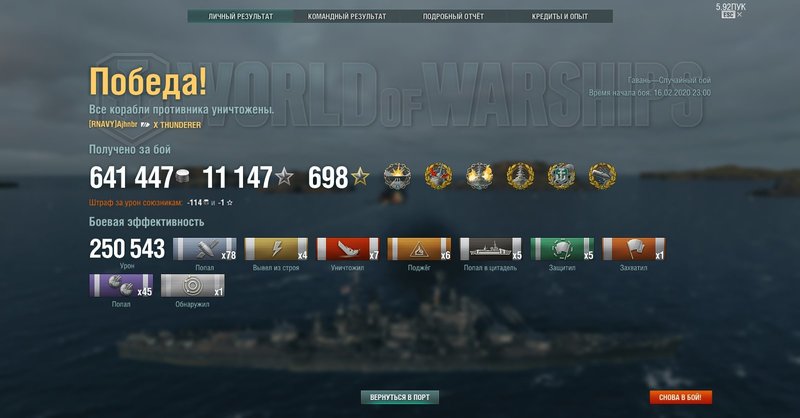Click the secondary hits purple ribbon x45
Screen dimensions: 800x418
pos(121,285)
